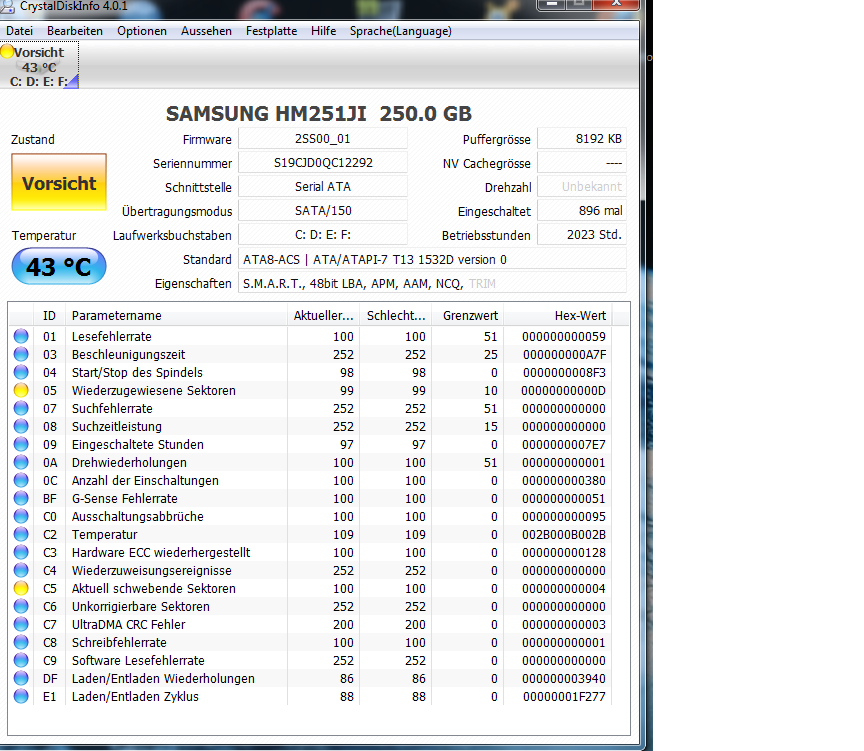The height and width of the screenshot is (751, 864).
Task: Click the serial number field S19CJD0QC12292
Action: point(323,163)
